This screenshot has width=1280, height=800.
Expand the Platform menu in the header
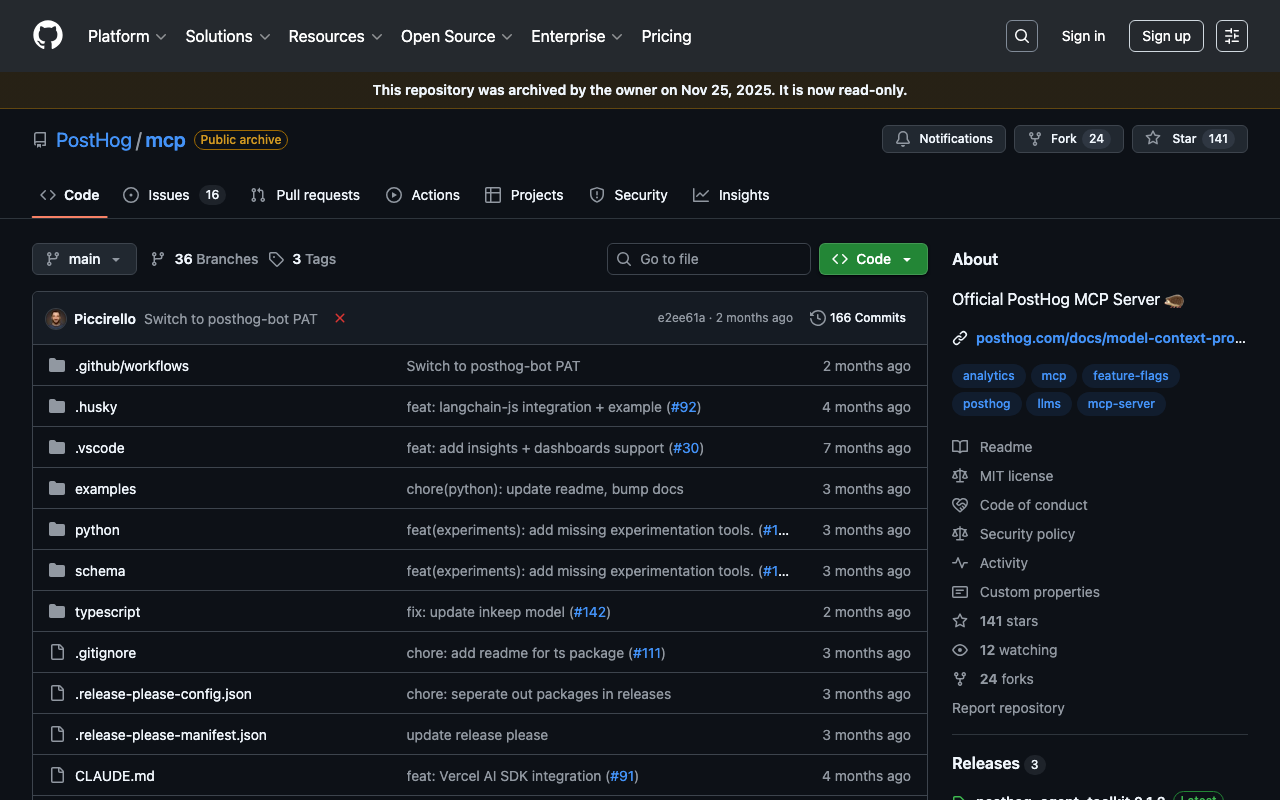point(126,36)
